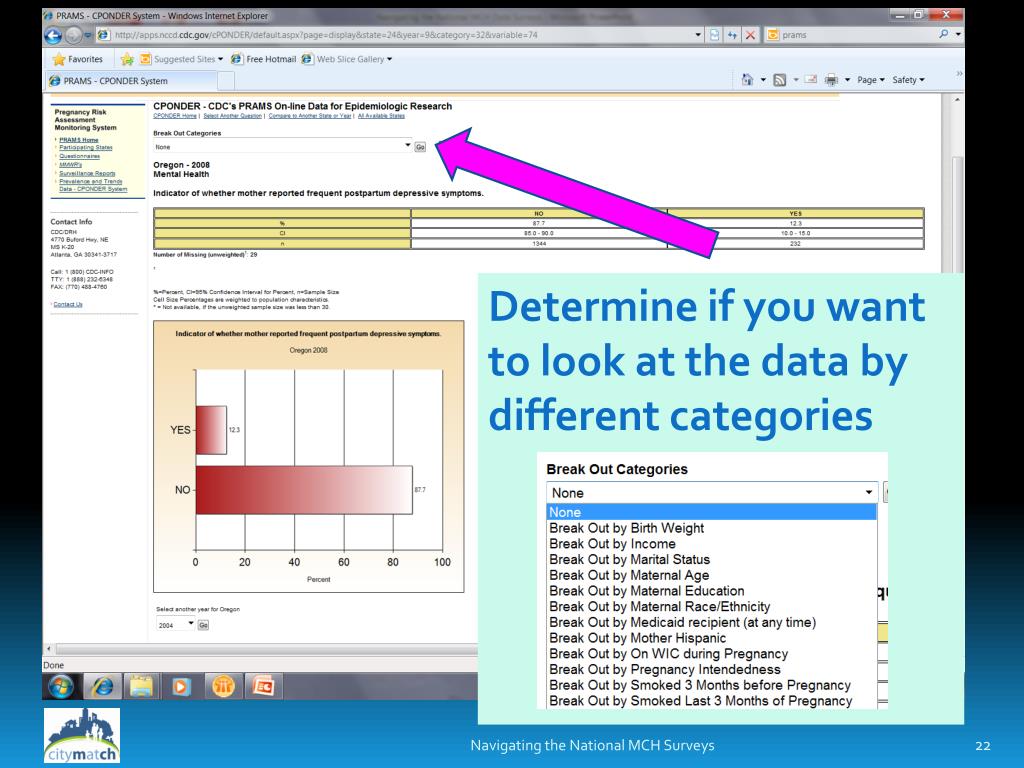
Task: Open the Page menu
Action: 871,80
